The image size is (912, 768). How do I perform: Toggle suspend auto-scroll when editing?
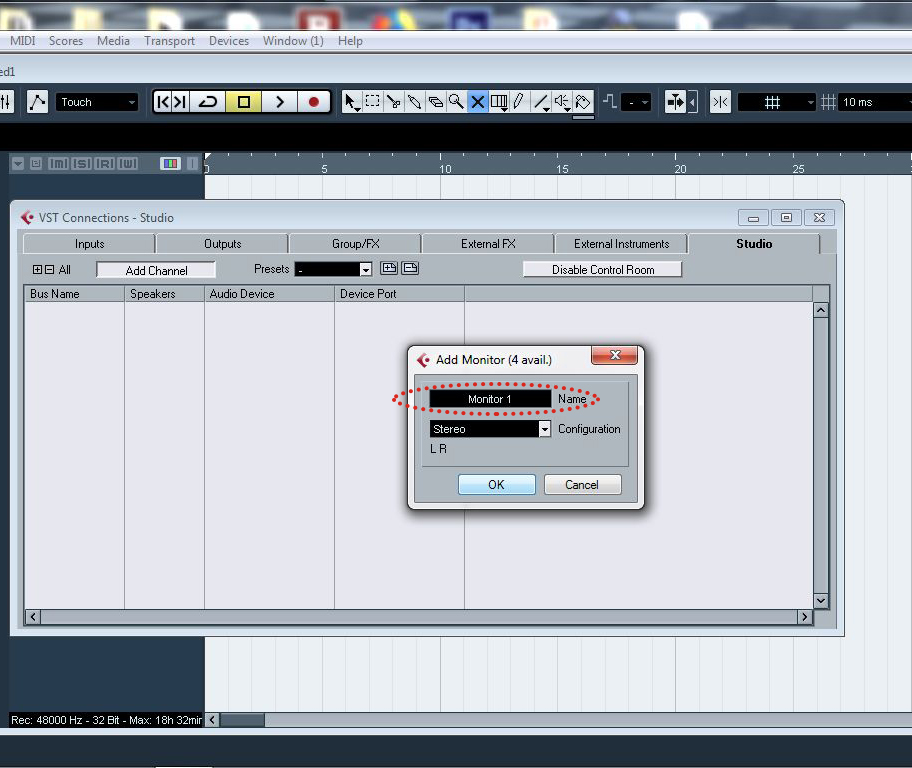[692, 102]
